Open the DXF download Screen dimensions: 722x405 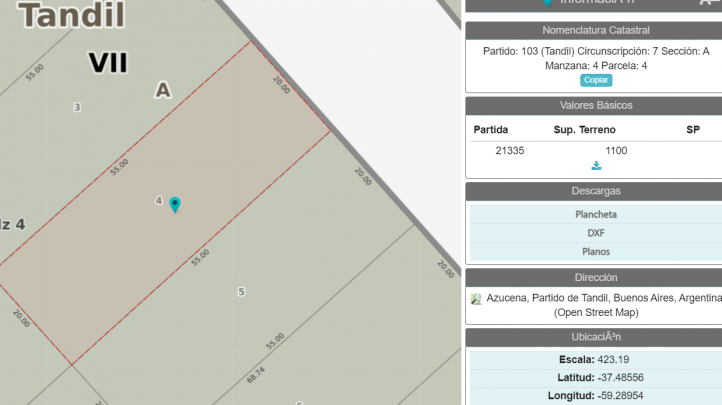[x=596, y=233]
